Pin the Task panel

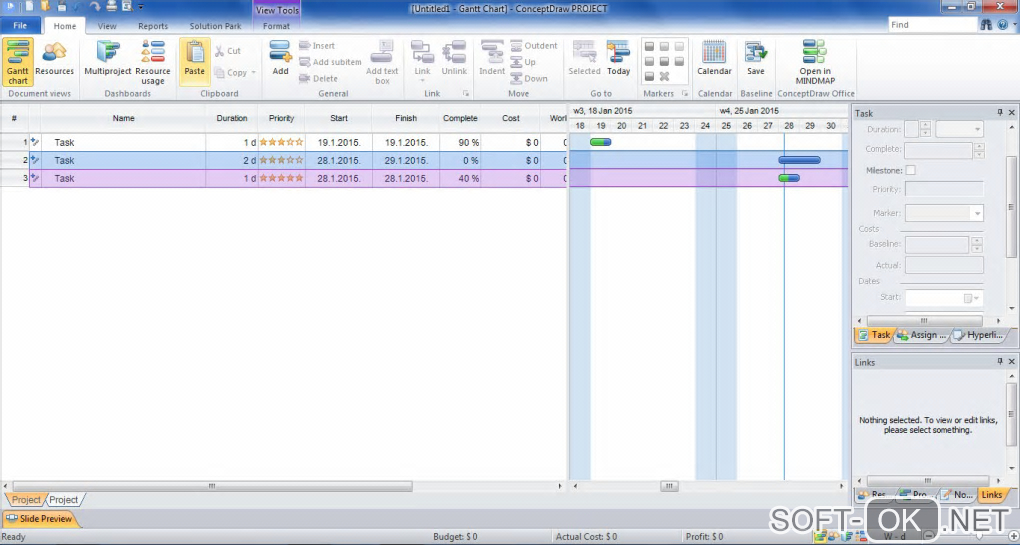[1000, 113]
